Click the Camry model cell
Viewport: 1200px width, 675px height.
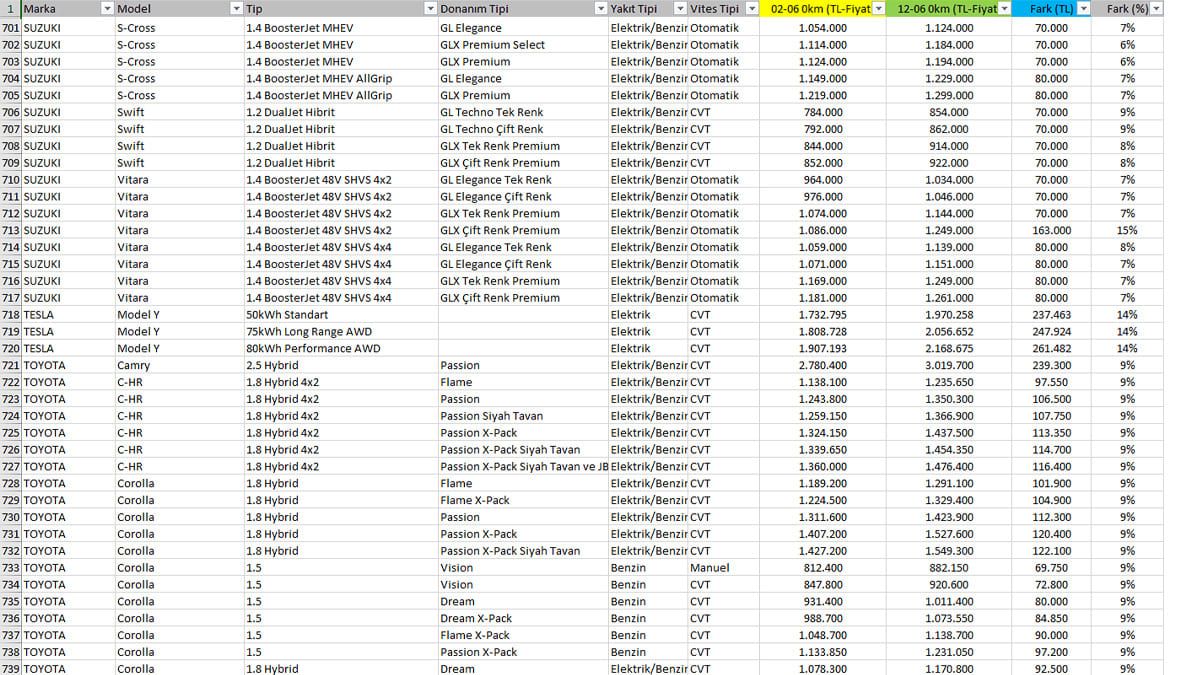coord(179,365)
